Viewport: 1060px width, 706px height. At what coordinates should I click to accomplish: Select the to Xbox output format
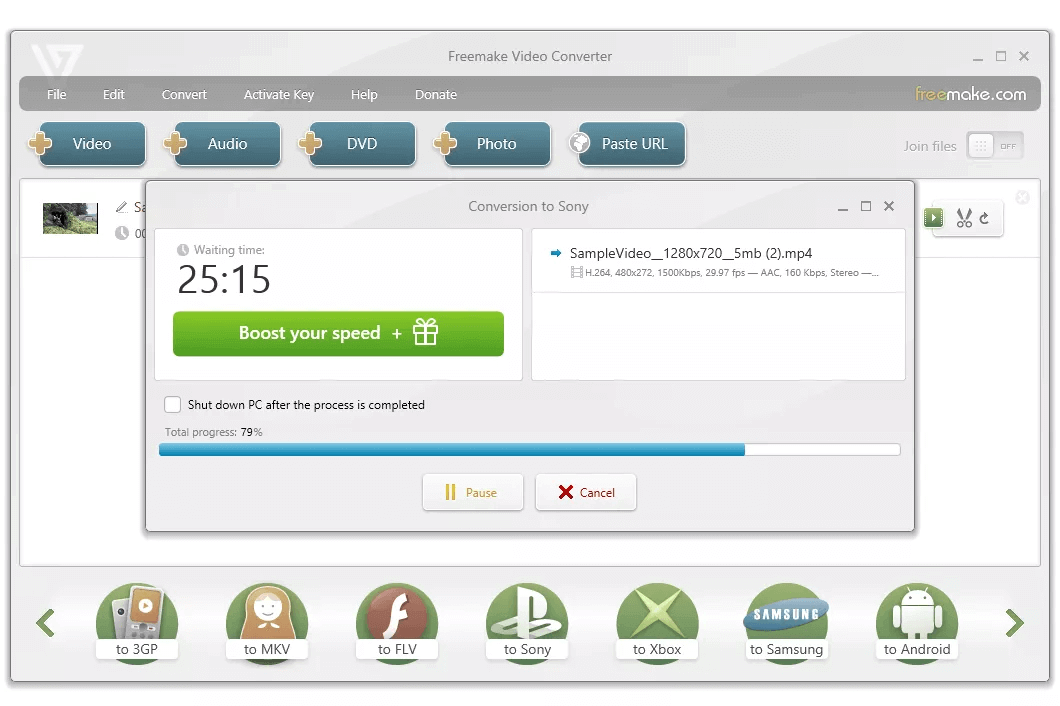coord(657,623)
